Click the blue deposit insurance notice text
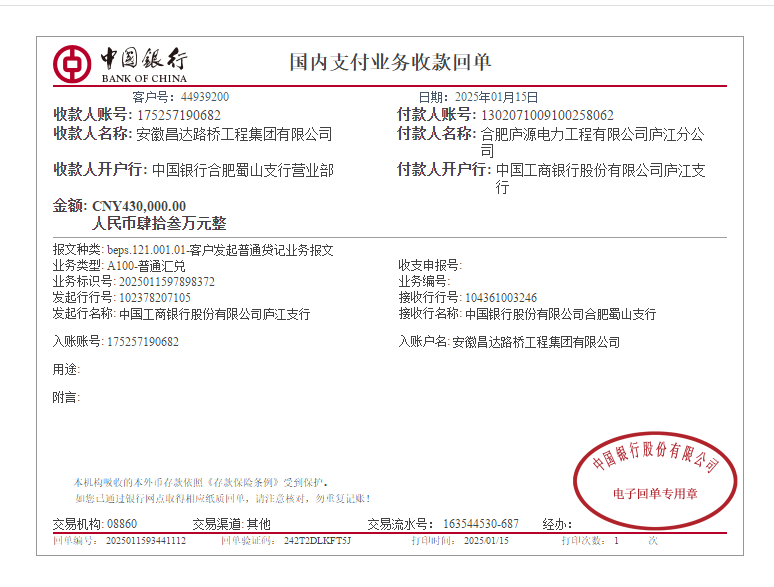 coord(200,482)
